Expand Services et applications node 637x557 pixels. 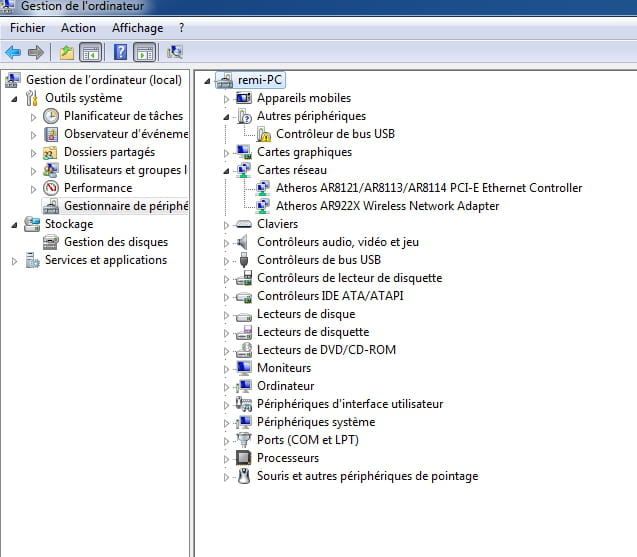coord(14,261)
